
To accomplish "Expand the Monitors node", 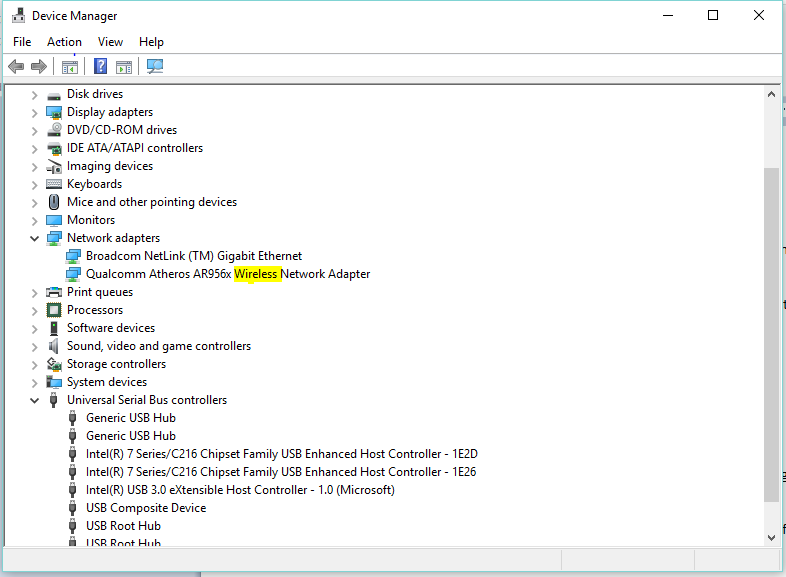I will (x=34, y=221).
